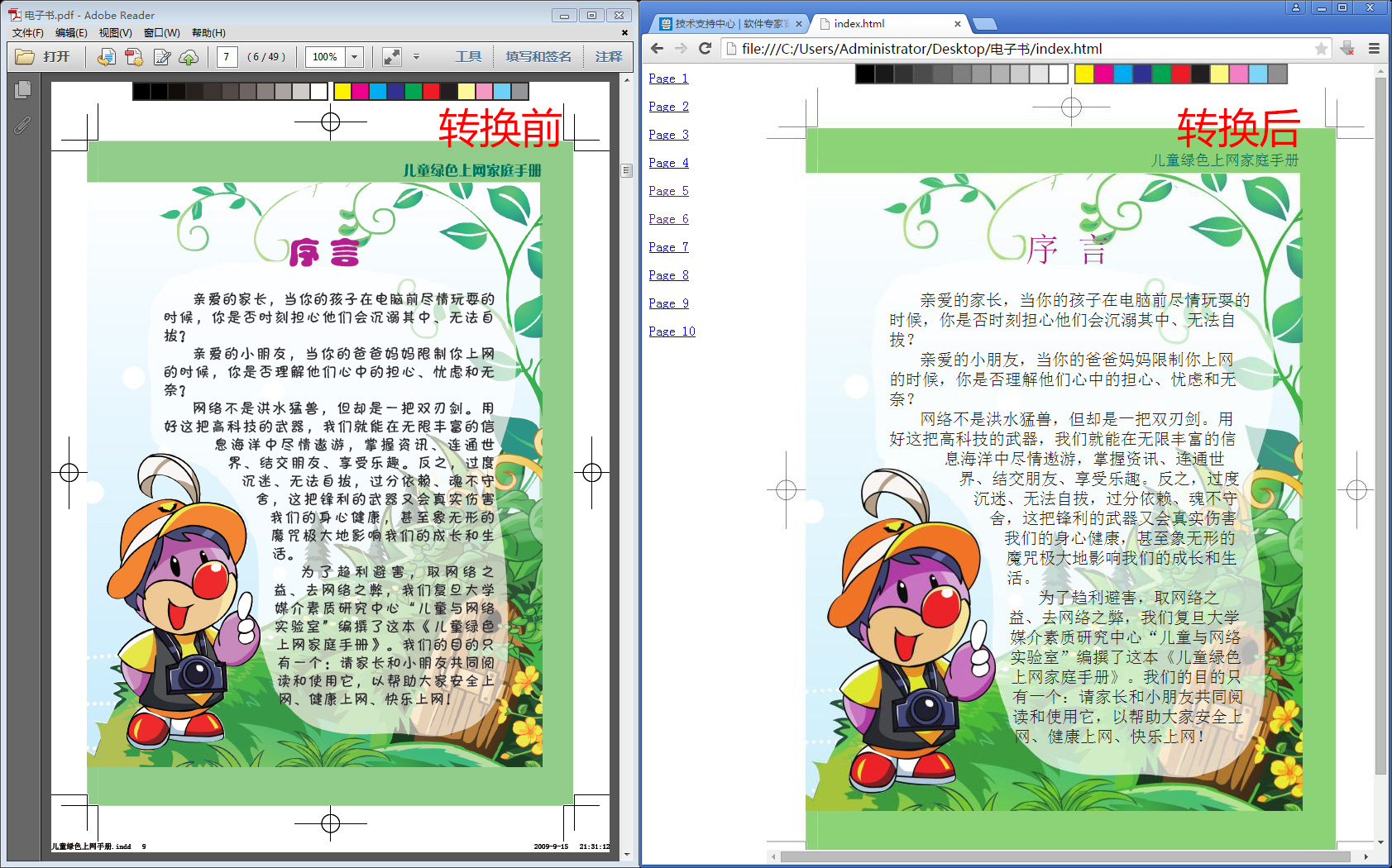Click the browser vertical scrollbar thumb

point(1380,427)
